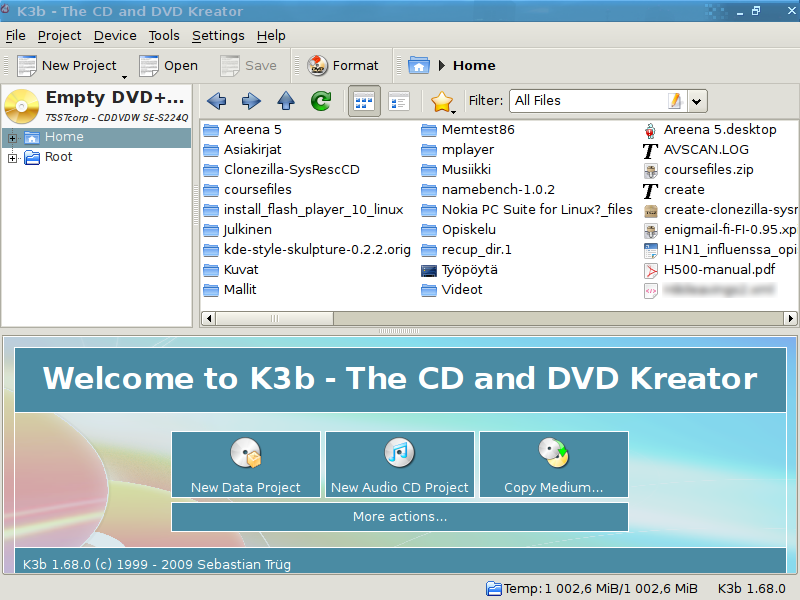Open the New Project dropdown arrow
Viewport: 800px width, 600px height.
point(124,77)
